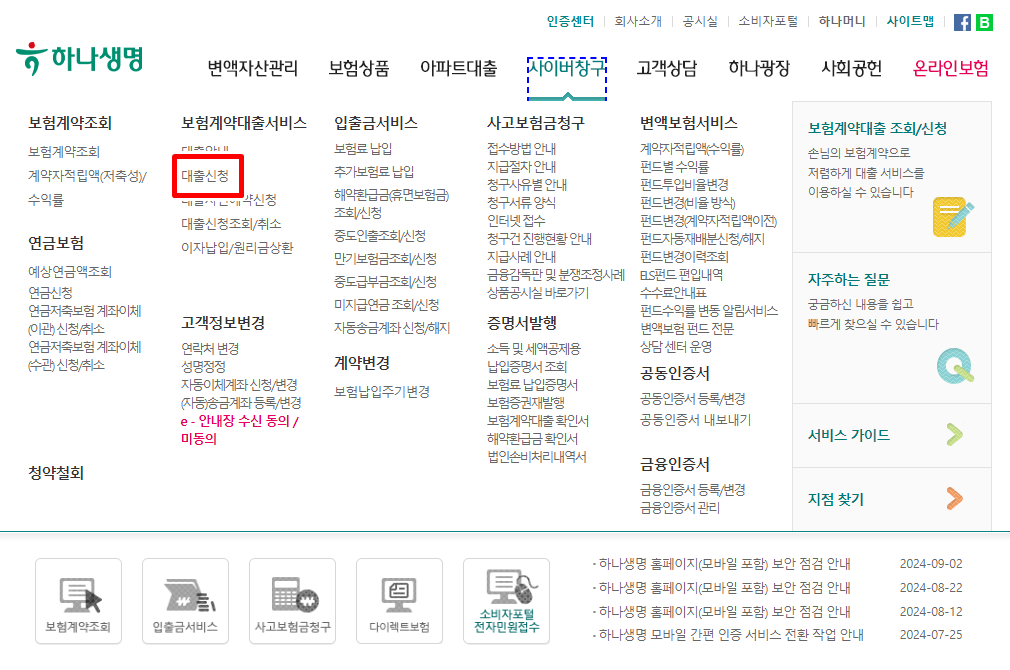Open the Facebook icon link
This screenshot has height=670, width=1010.
[x=962, y=23]
